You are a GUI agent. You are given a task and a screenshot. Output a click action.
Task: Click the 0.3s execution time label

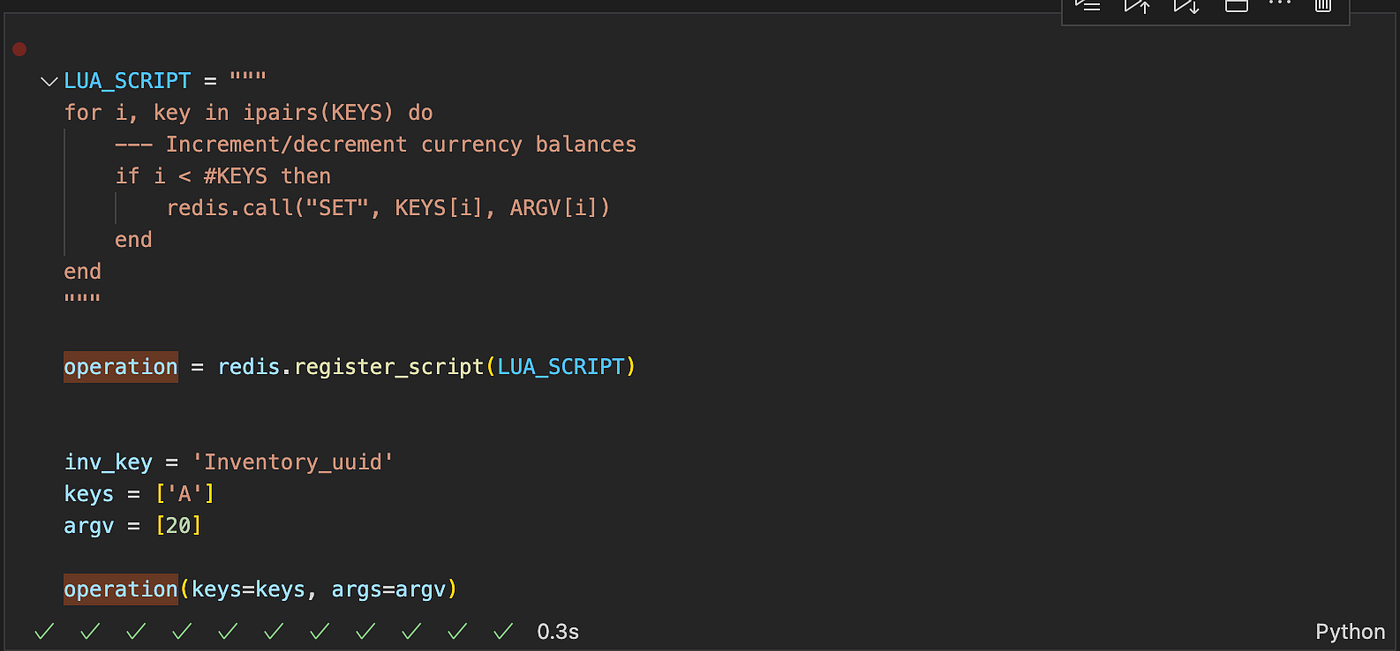[558, 631]
